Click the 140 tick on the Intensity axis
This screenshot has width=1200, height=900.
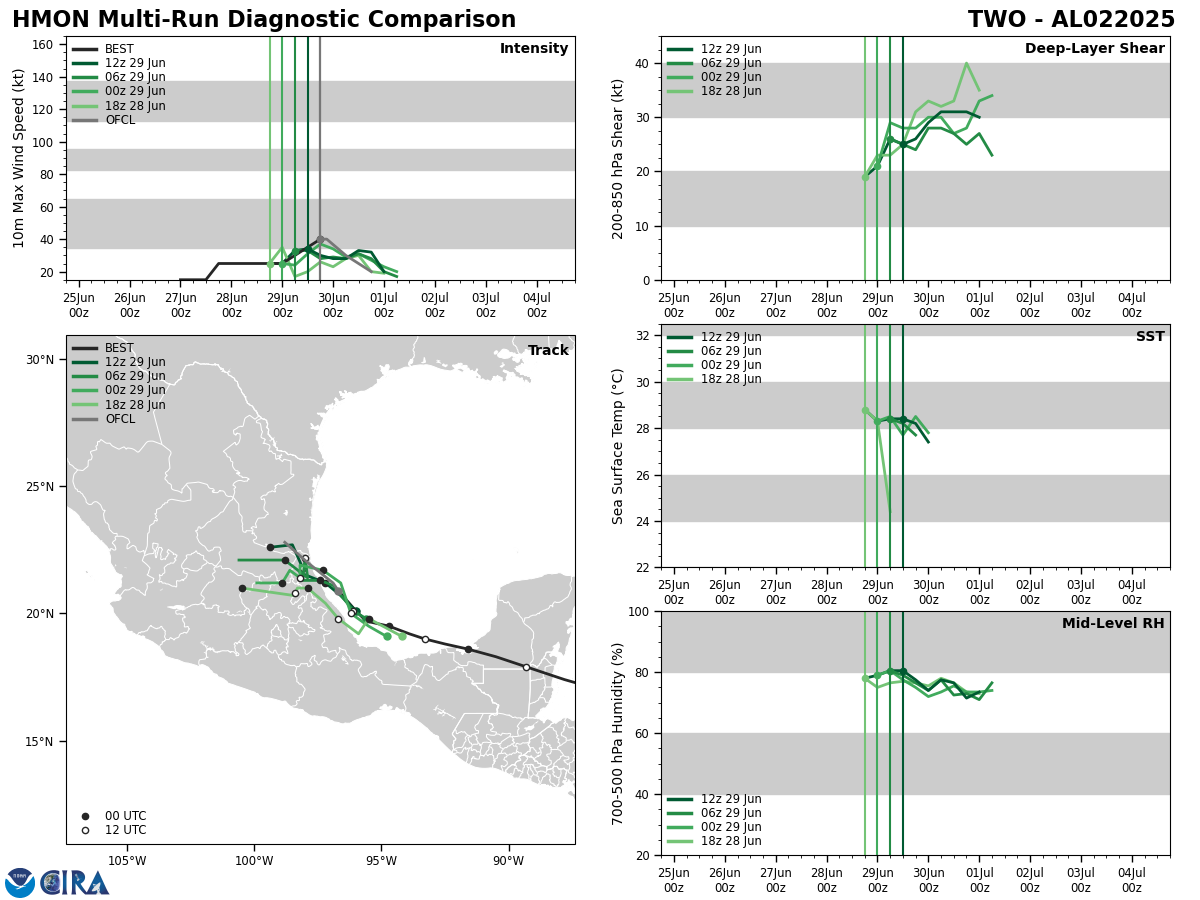[x=44, y=77]
